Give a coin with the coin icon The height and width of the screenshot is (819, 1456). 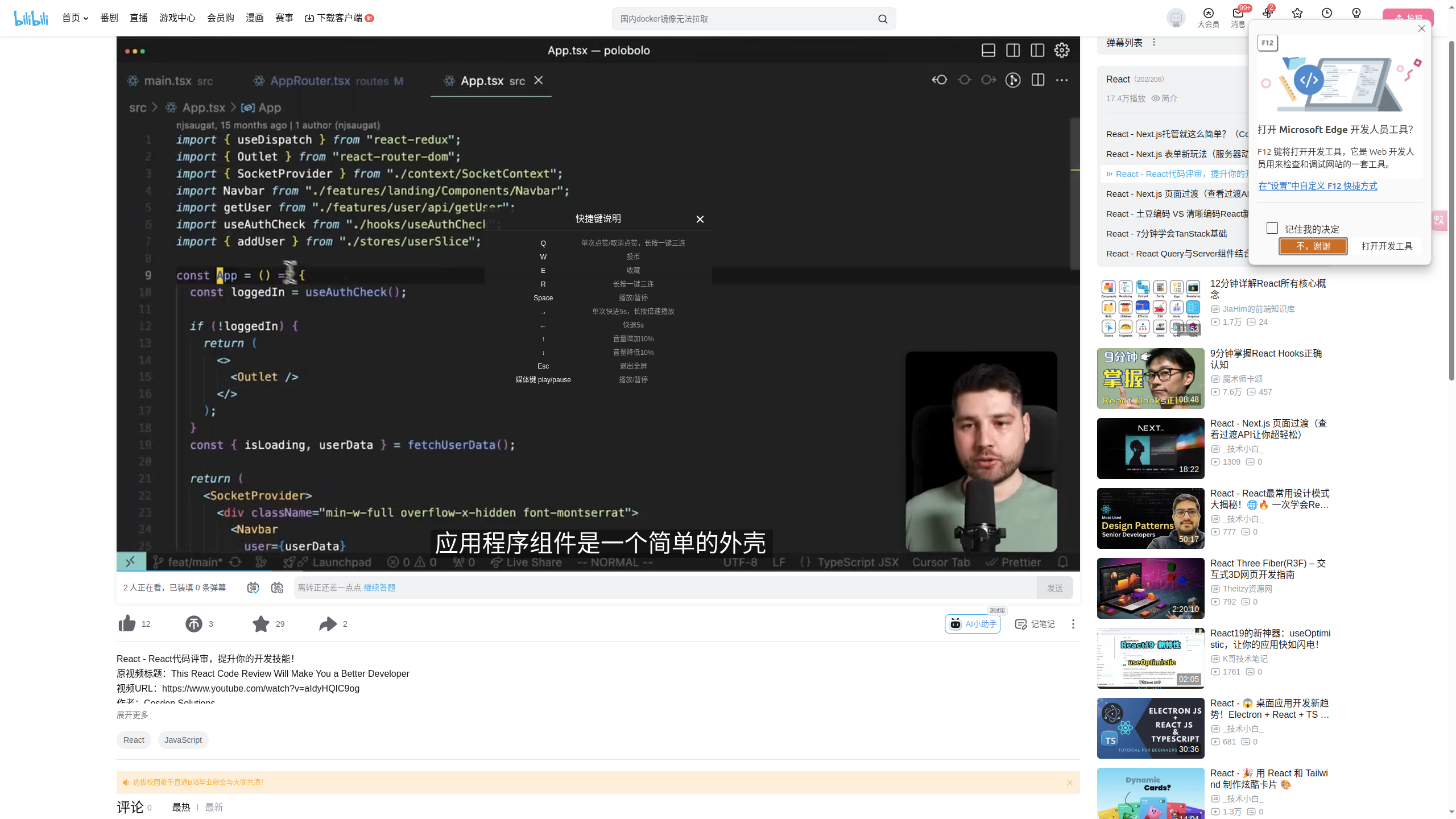(x=193, y=624)
